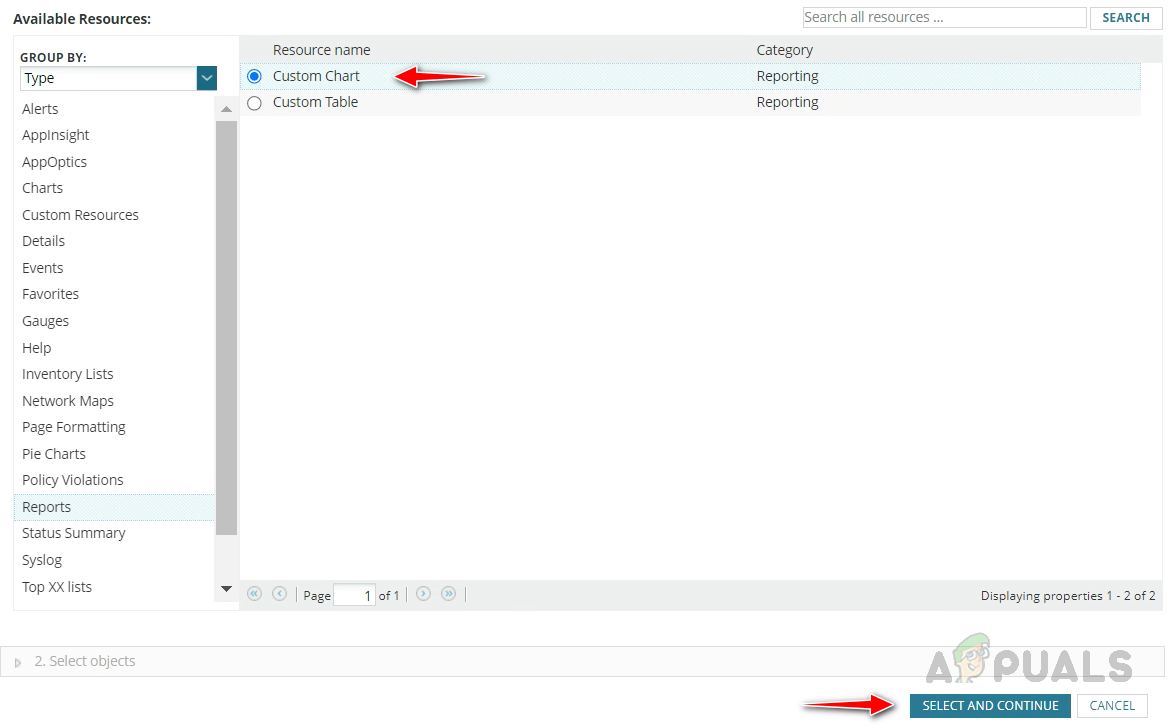Go to first page pagination icon

tap(254, 594)
